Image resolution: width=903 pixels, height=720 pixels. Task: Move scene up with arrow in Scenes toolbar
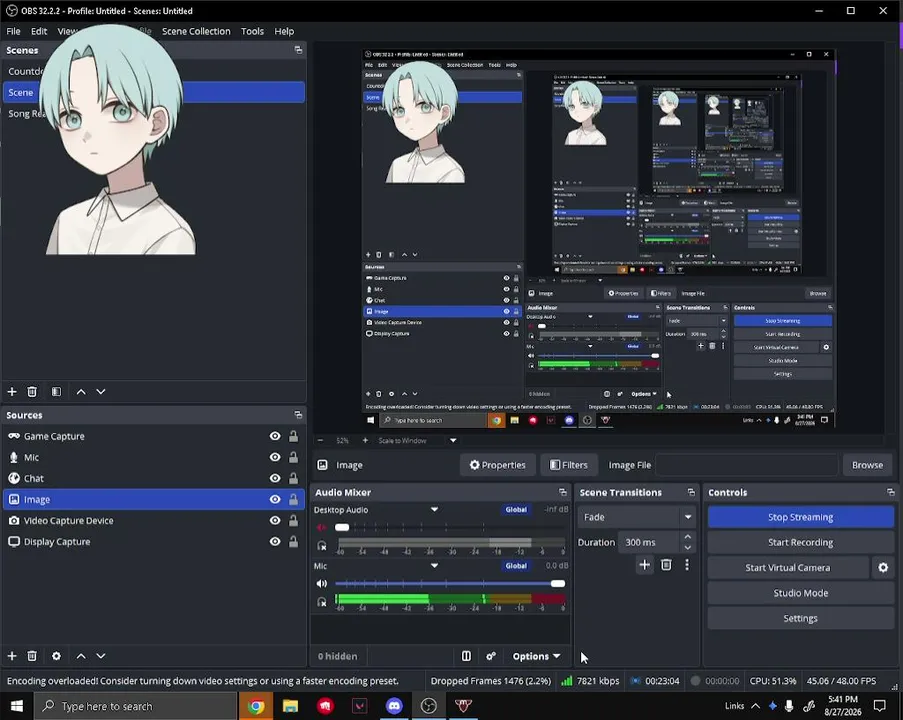click(81, 392)
